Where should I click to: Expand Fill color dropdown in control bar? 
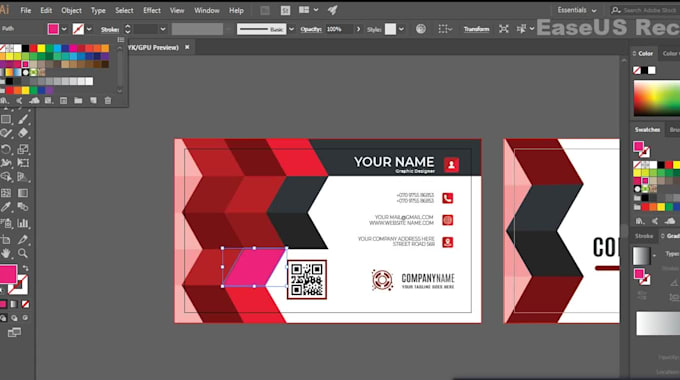(x=64, y=29)
